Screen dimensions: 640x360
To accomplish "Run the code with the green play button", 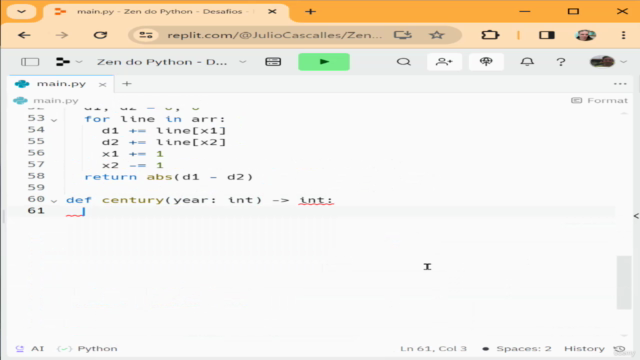I will [x=324, y=62].
